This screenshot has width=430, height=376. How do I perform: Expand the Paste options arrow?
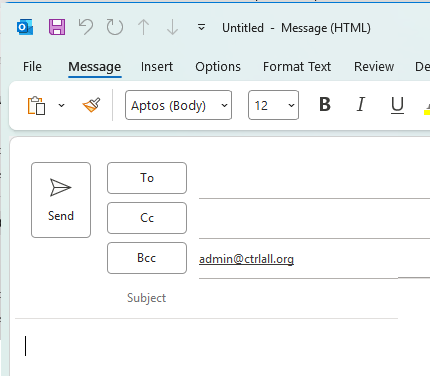coord(61,106)
